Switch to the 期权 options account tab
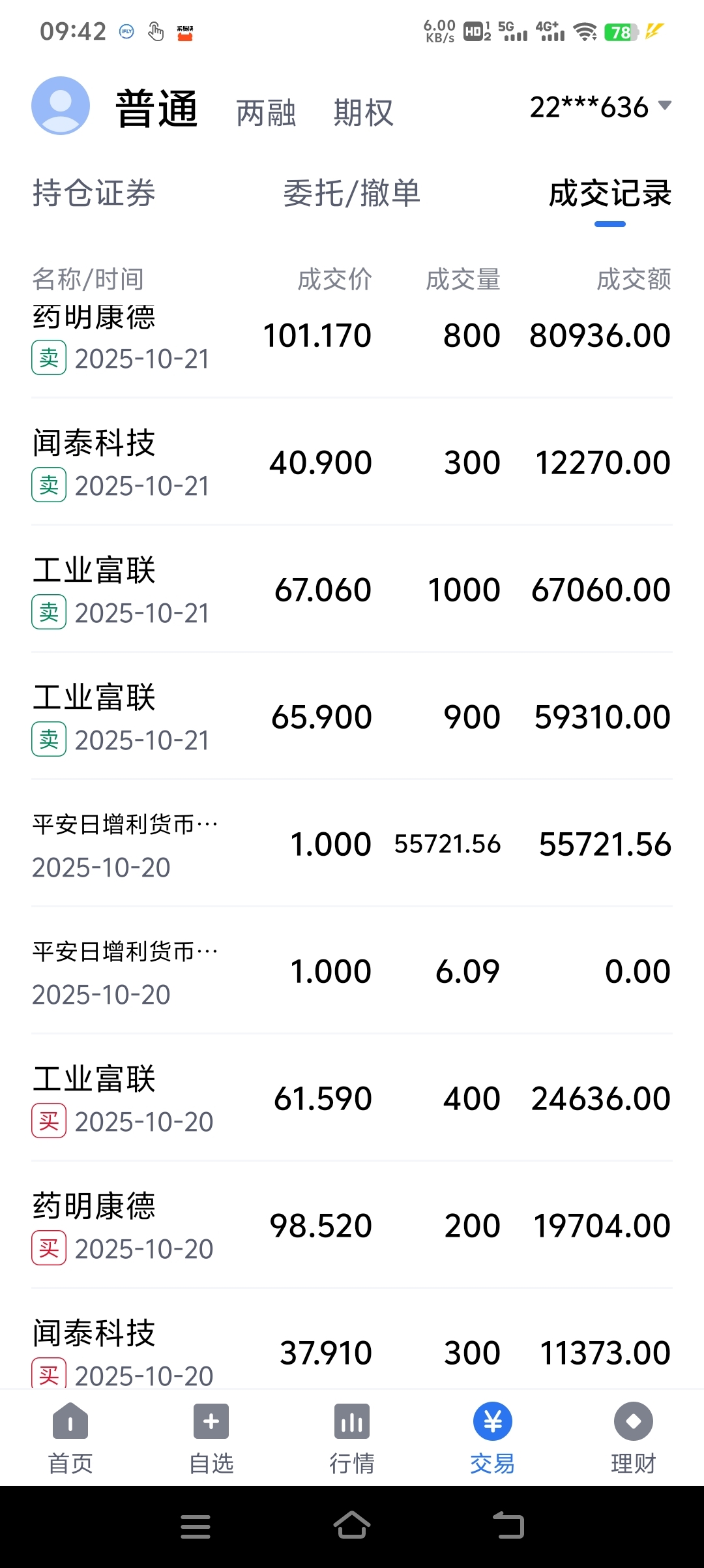 coord(364,112)
